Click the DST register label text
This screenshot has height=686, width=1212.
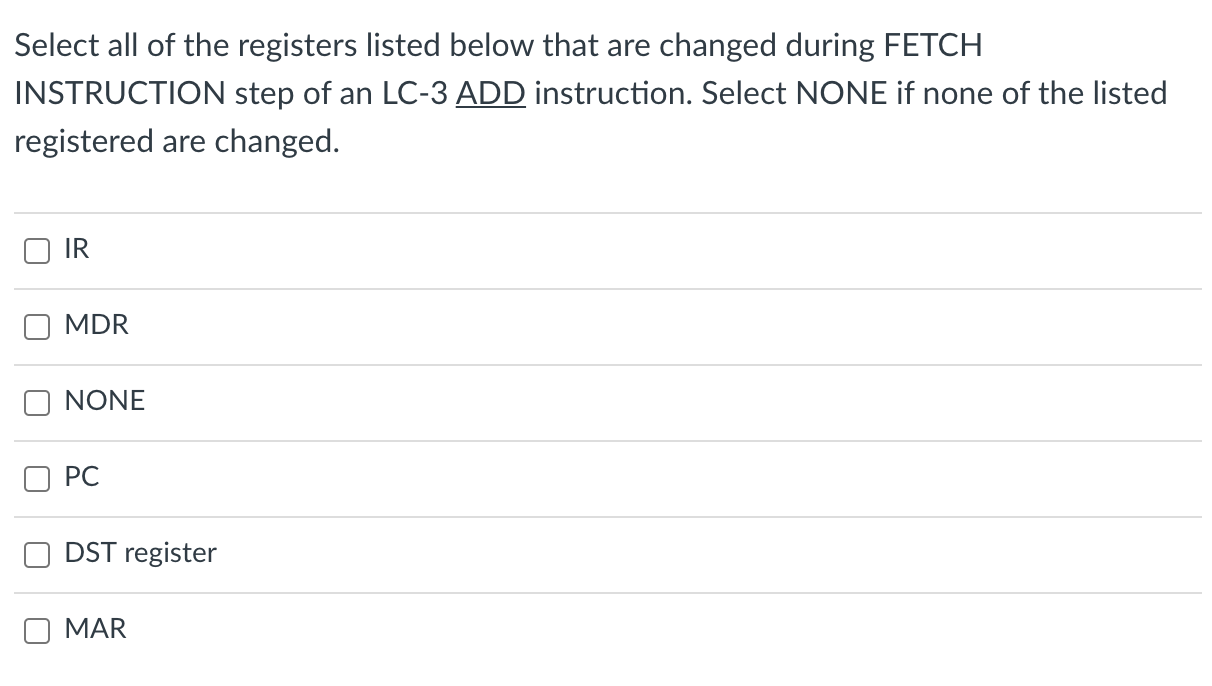click(140, 553)
